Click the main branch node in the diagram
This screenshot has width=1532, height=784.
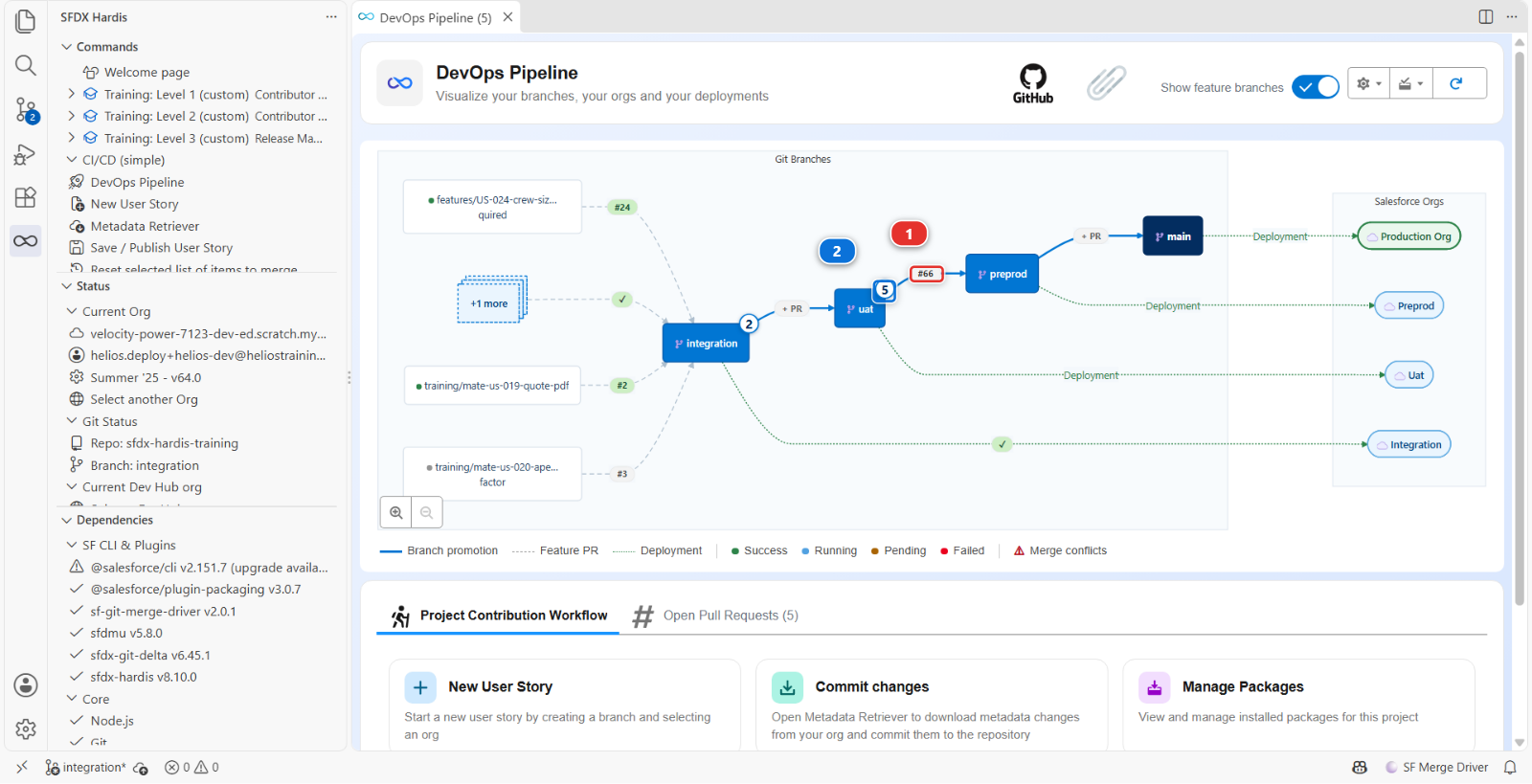(x=1173, y=236)
